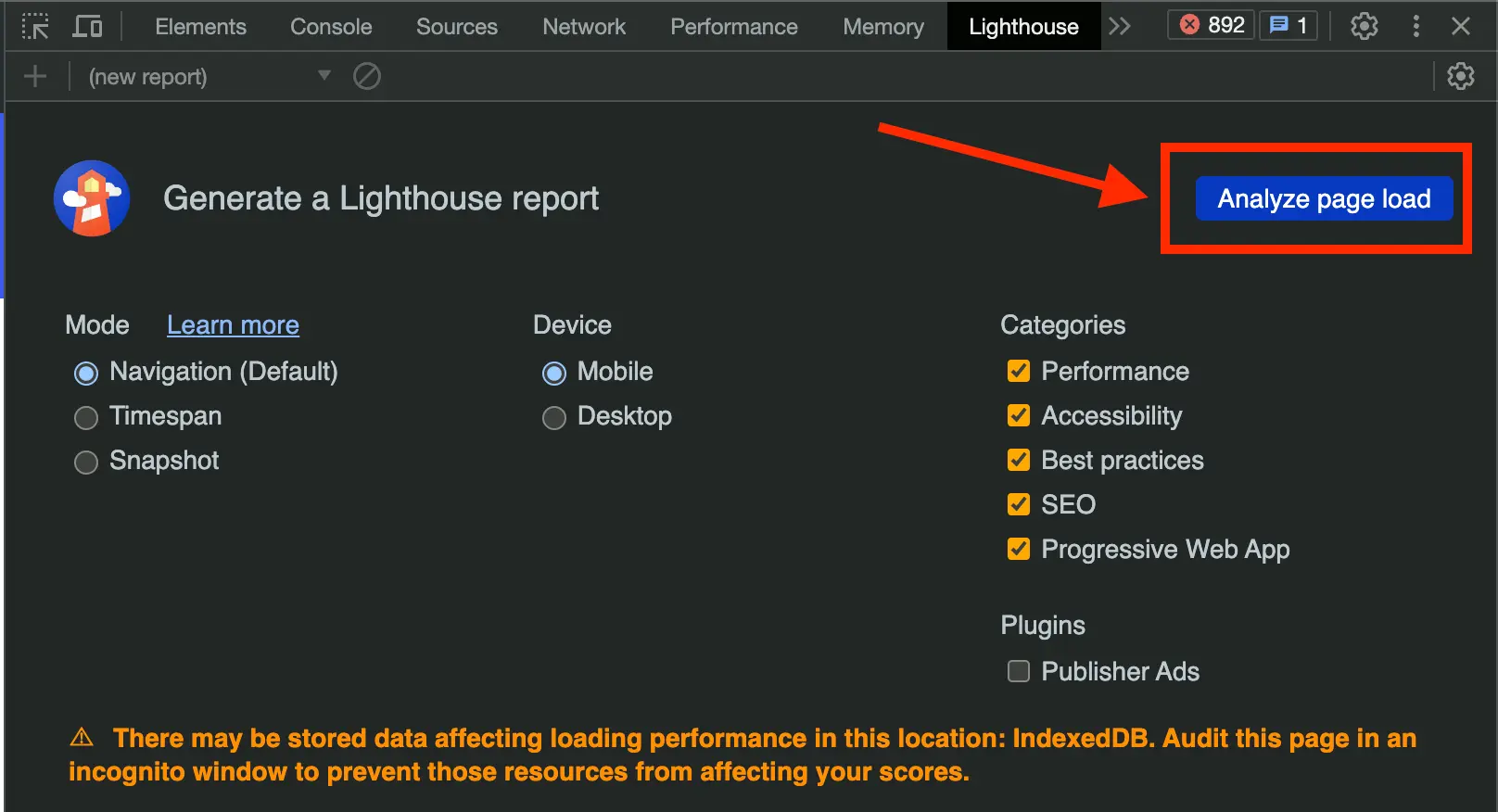This screenshot has width=1498, height=812.
Task: Switch to the Network tab
Action: click(584, 27)
